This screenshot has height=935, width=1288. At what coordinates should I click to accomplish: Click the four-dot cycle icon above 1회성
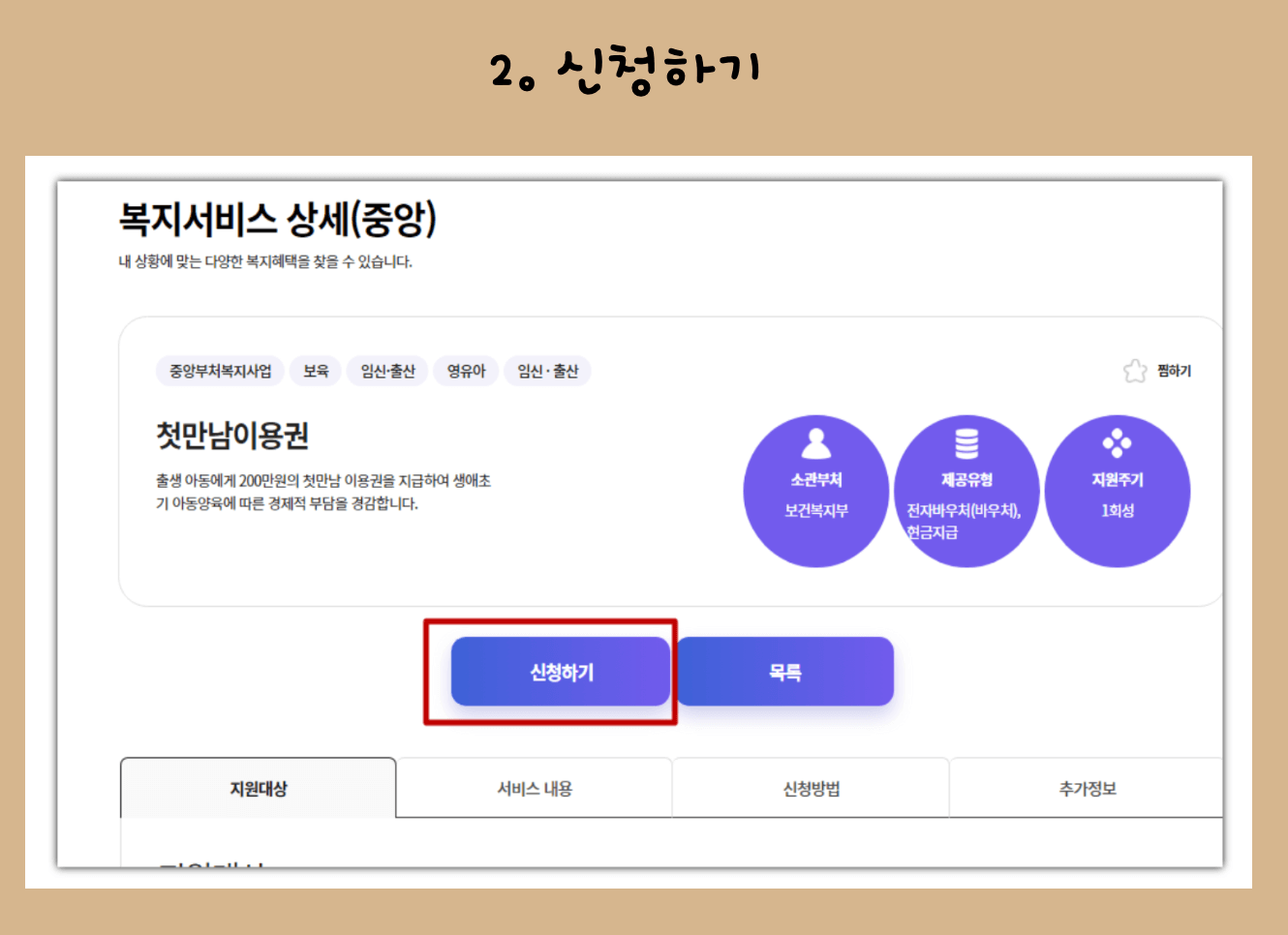point(1119,443)
